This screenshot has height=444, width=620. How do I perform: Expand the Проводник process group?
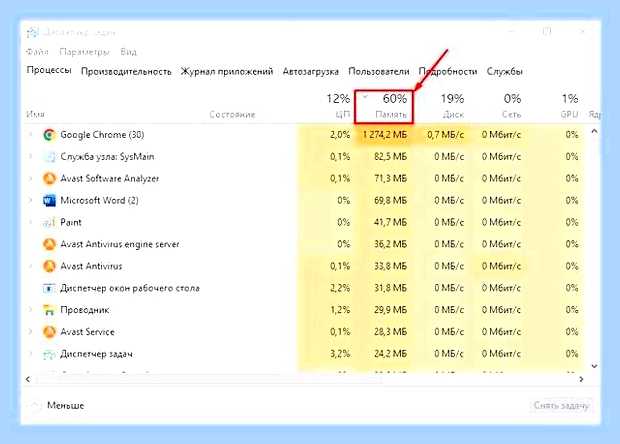31,310
